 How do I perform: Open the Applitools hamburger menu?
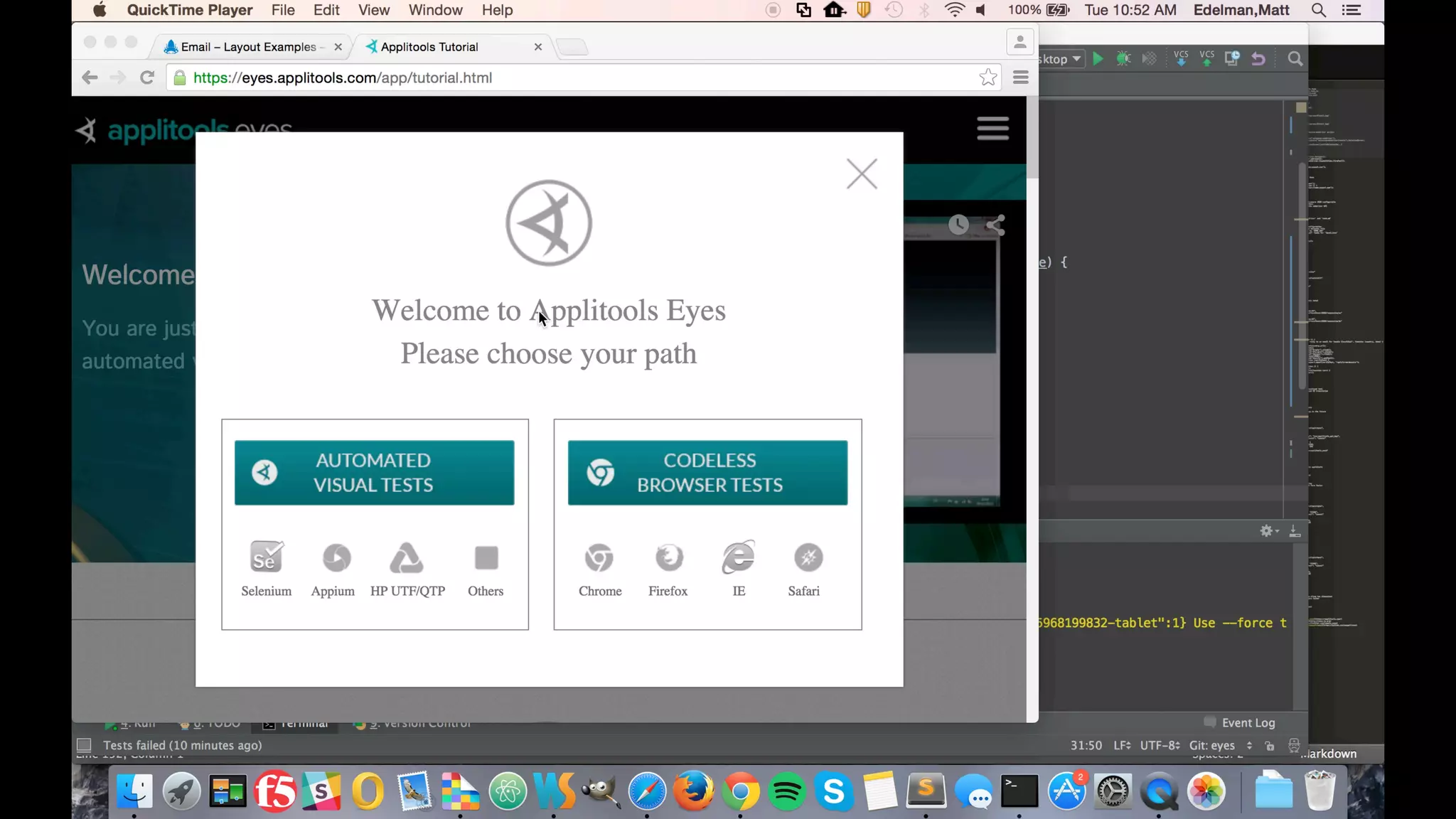[x=992, y=129]
